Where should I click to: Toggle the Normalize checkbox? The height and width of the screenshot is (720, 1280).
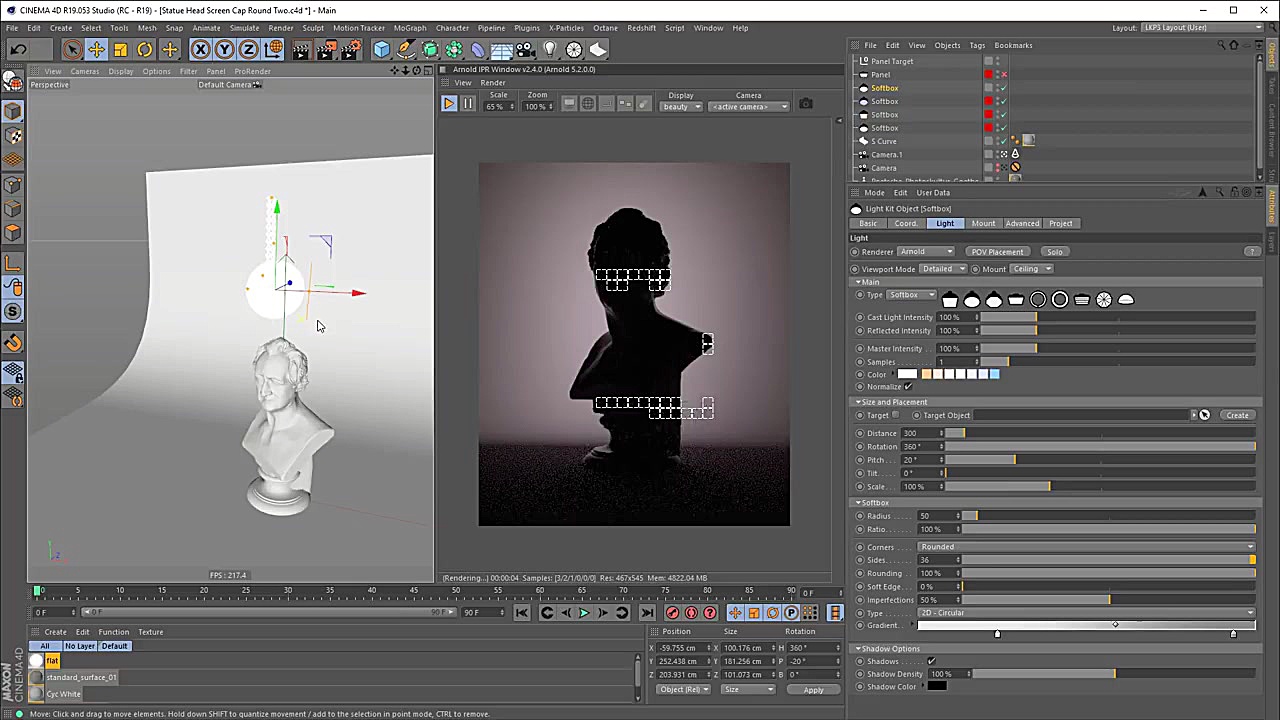point(908,387)
